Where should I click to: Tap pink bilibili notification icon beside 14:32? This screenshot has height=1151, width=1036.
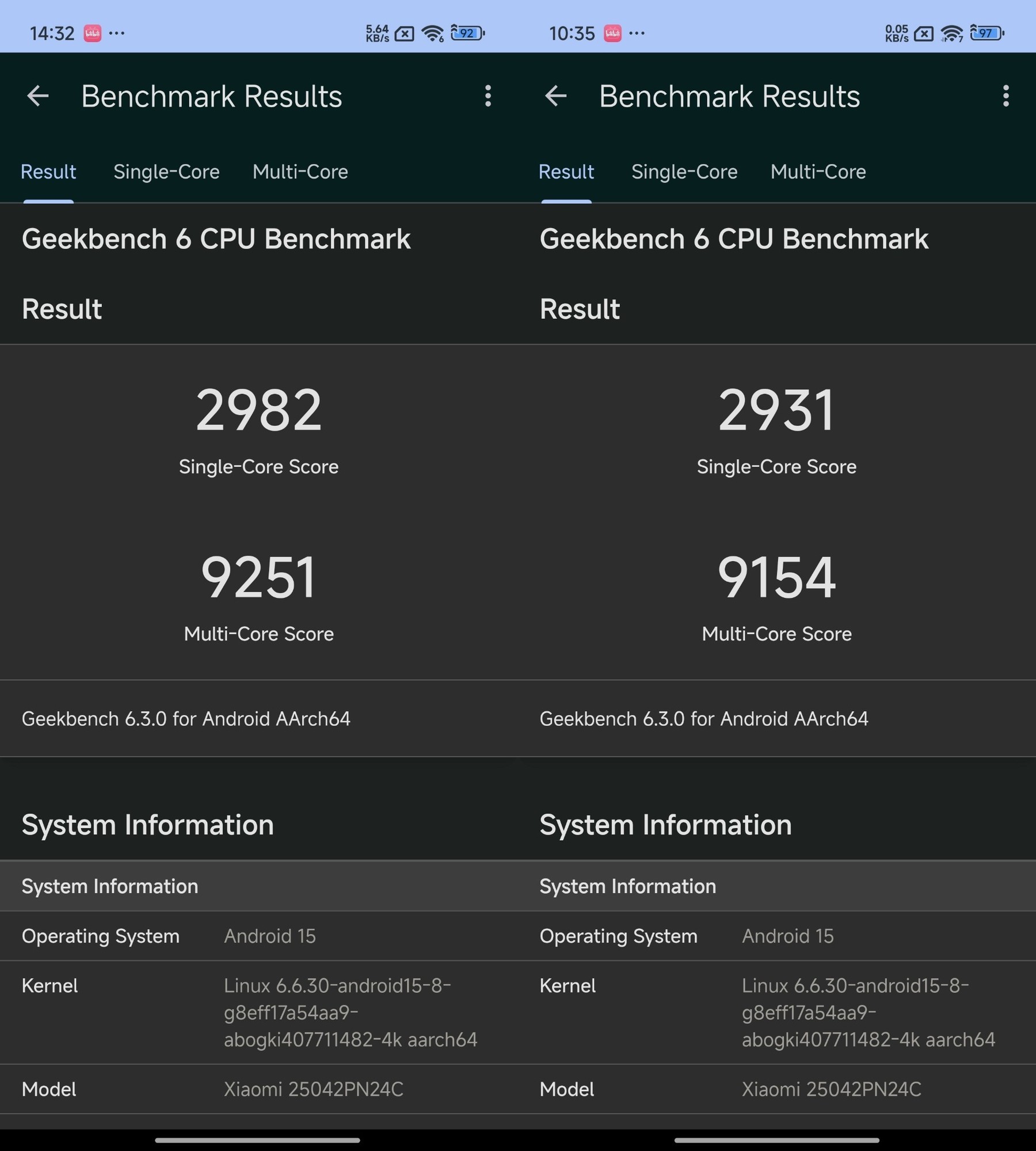[93, 33]
